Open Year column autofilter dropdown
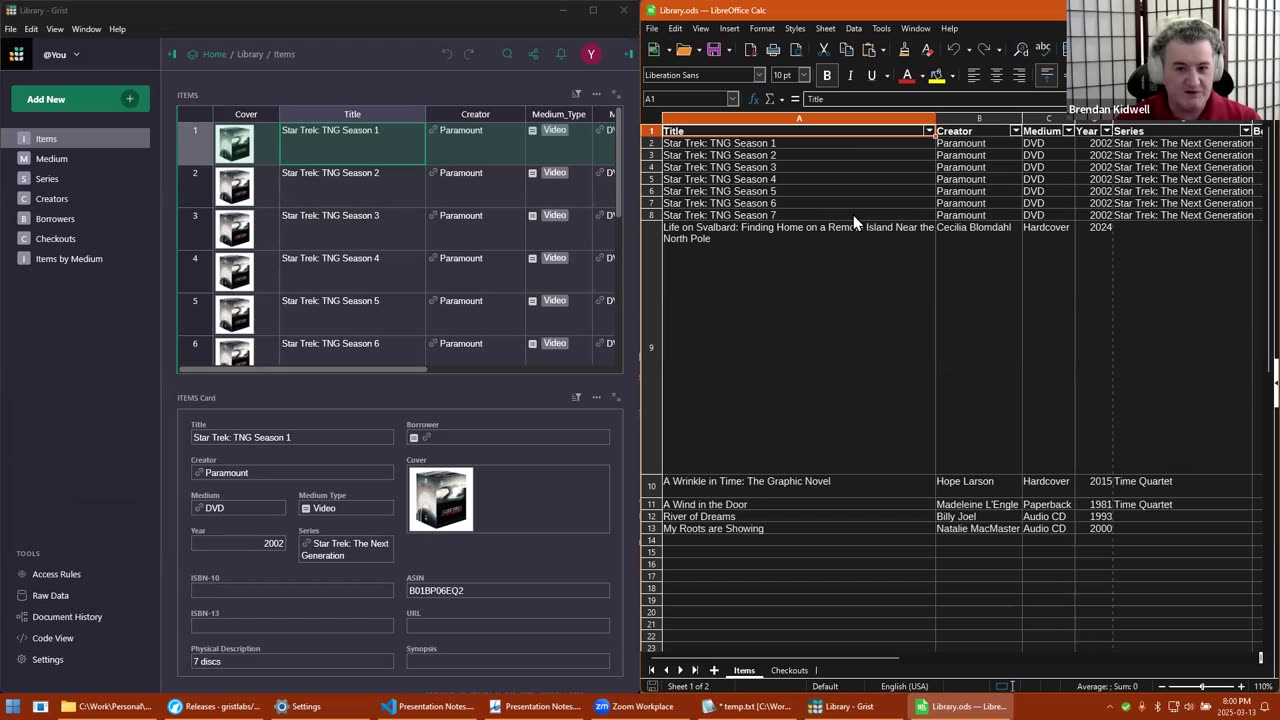The width and height of the screenshot is (1280, 720). (x=1106, y=131)
